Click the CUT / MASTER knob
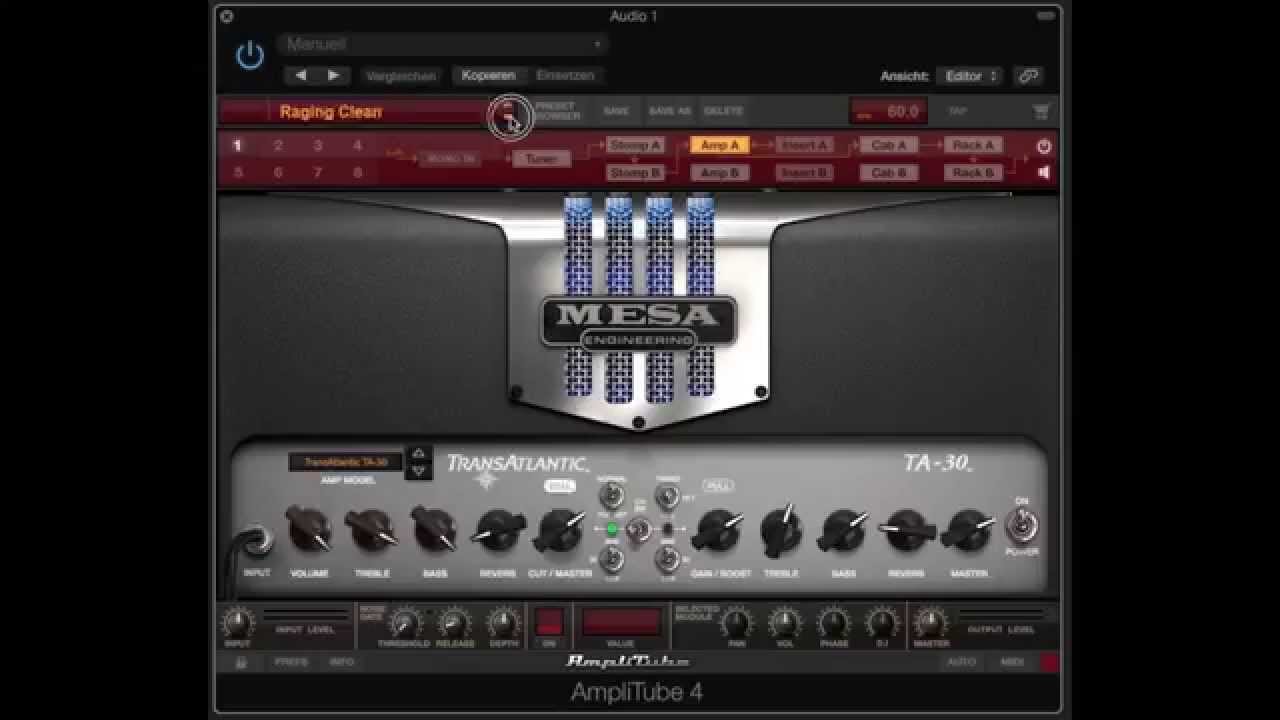This screenshot has height=720, width=1280. [560, 531]
